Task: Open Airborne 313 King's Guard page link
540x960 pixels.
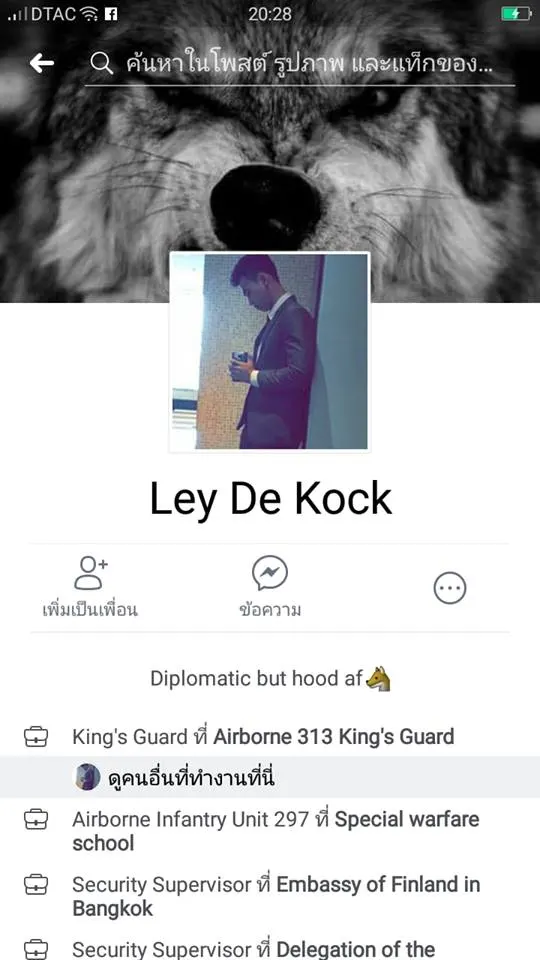Action: (334, 737)
